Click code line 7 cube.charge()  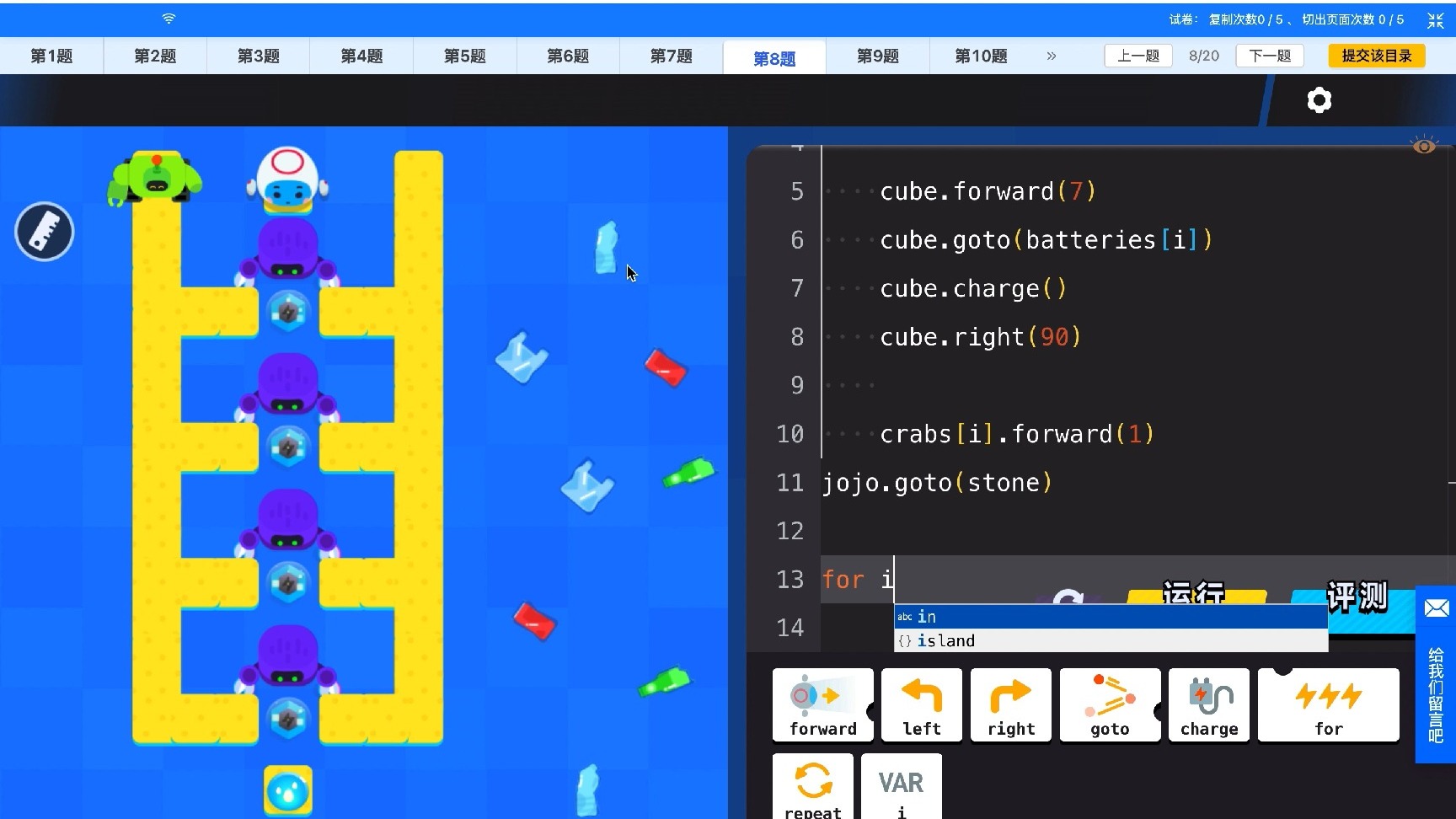pos(973,288)
